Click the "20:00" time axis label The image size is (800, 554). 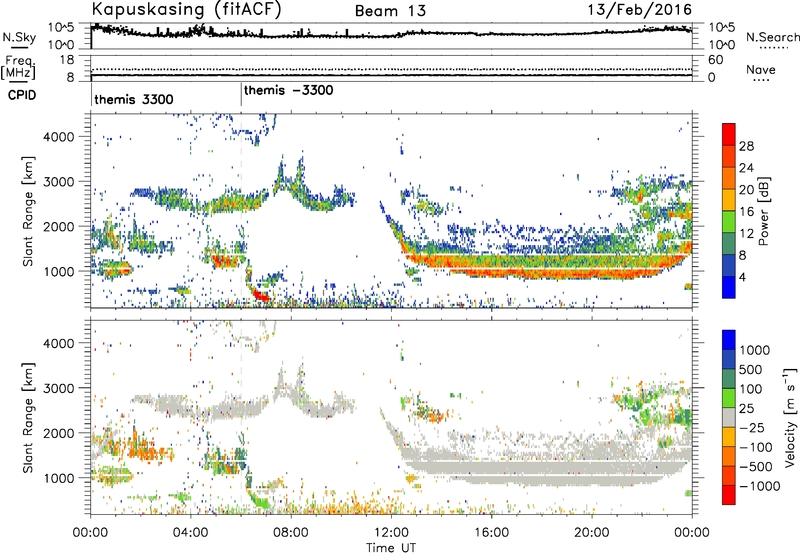[592, 533]
